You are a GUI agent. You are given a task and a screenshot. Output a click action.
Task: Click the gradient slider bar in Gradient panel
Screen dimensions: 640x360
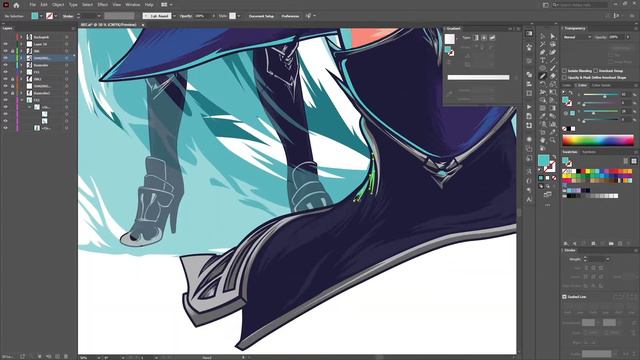(x=478, y=77)
